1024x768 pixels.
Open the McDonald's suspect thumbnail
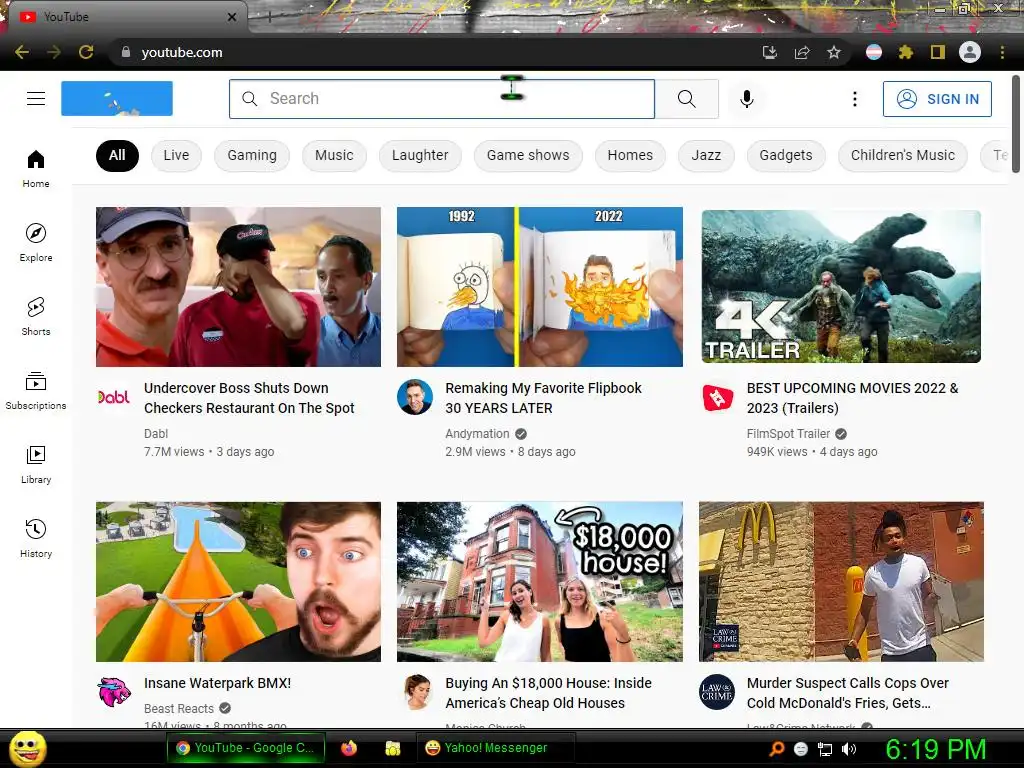[841, 582]
